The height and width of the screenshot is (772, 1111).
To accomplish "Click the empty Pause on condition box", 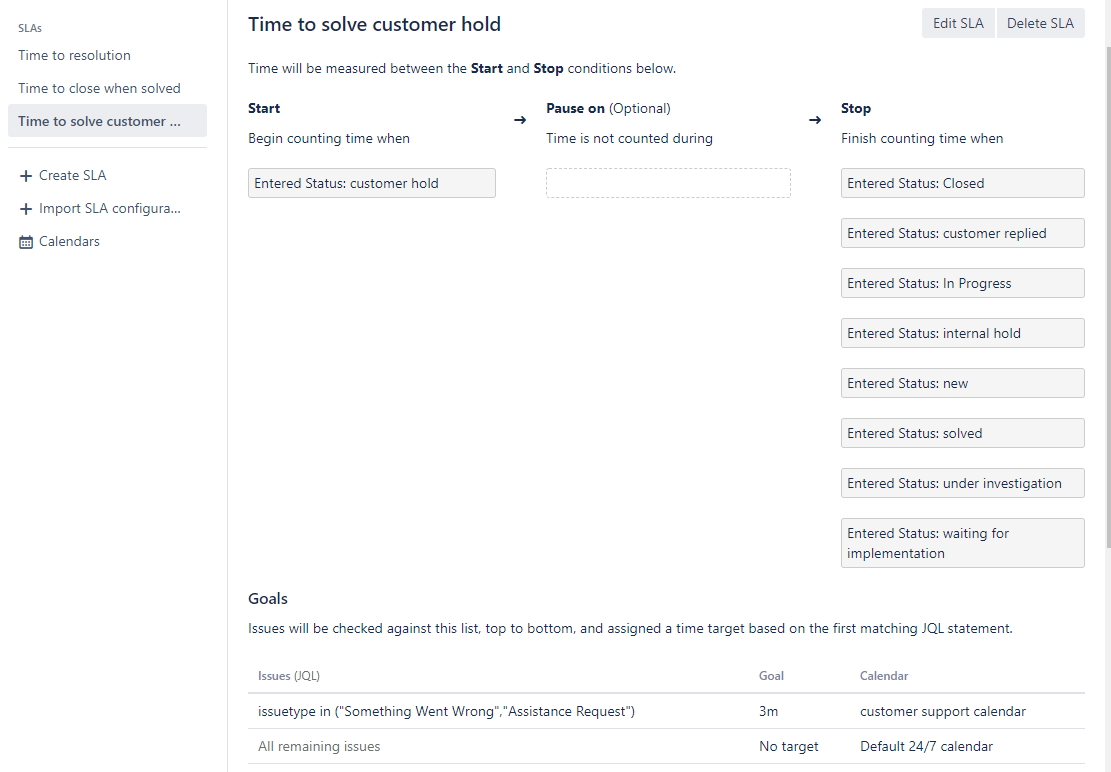I will tap(668, 183).
